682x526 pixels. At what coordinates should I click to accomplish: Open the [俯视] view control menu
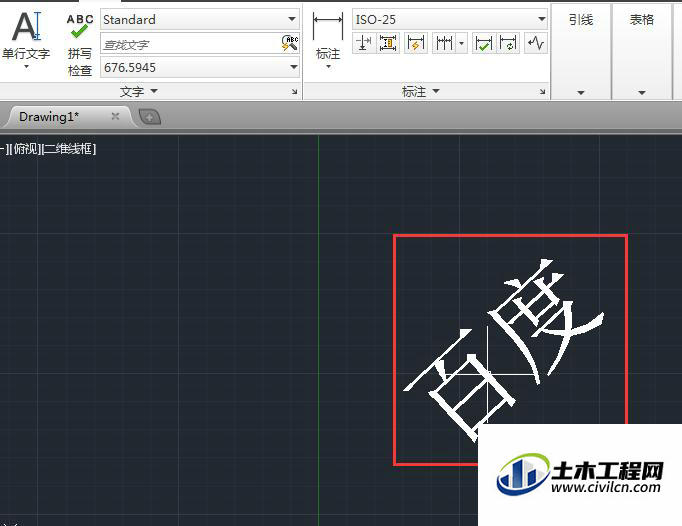pos(26,149)
